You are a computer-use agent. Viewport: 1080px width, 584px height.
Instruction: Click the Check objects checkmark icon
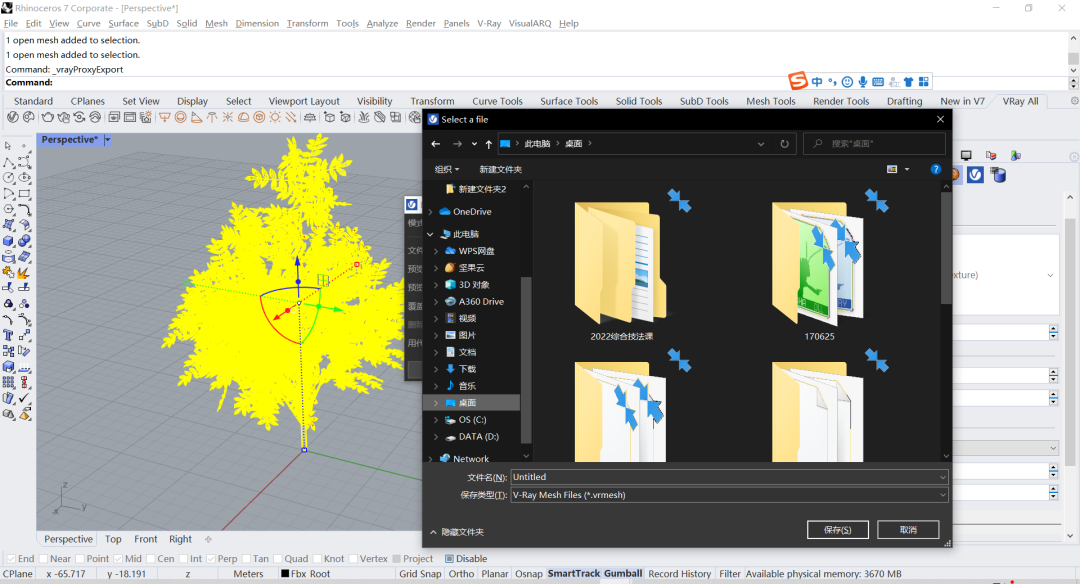24,396
